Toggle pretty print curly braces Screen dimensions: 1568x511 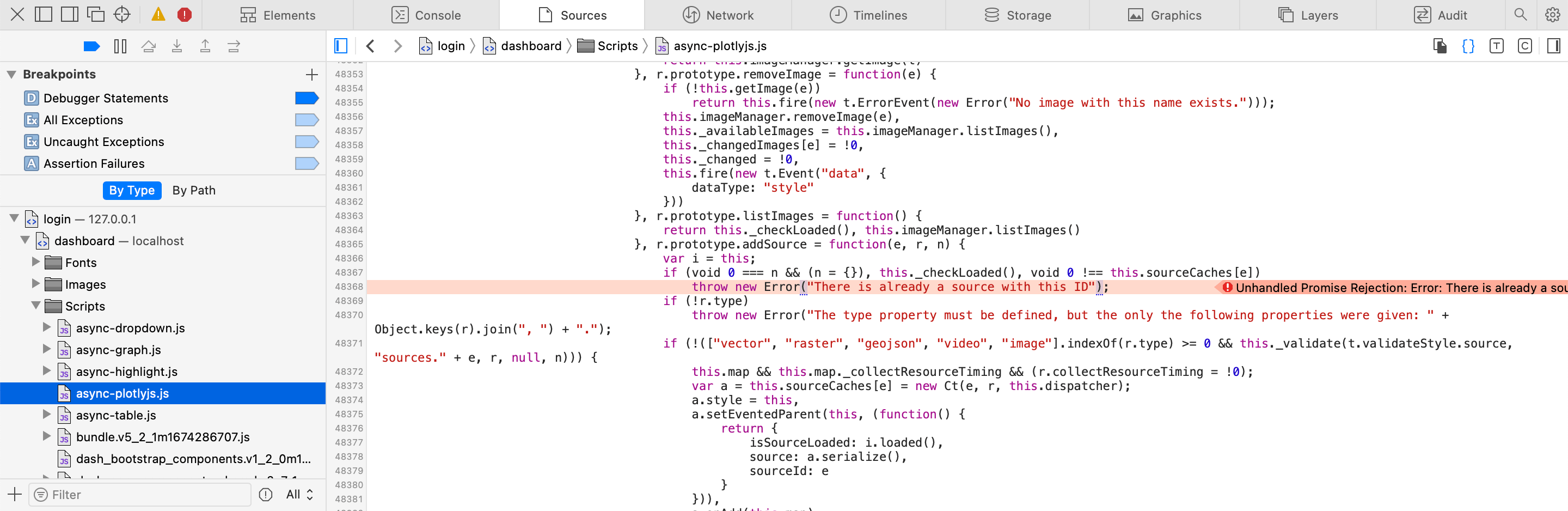pos(1468,46)
